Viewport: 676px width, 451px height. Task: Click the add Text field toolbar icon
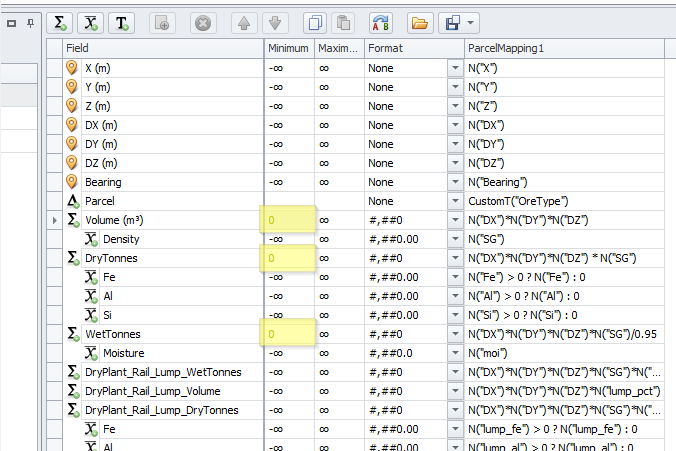point(122,22)
